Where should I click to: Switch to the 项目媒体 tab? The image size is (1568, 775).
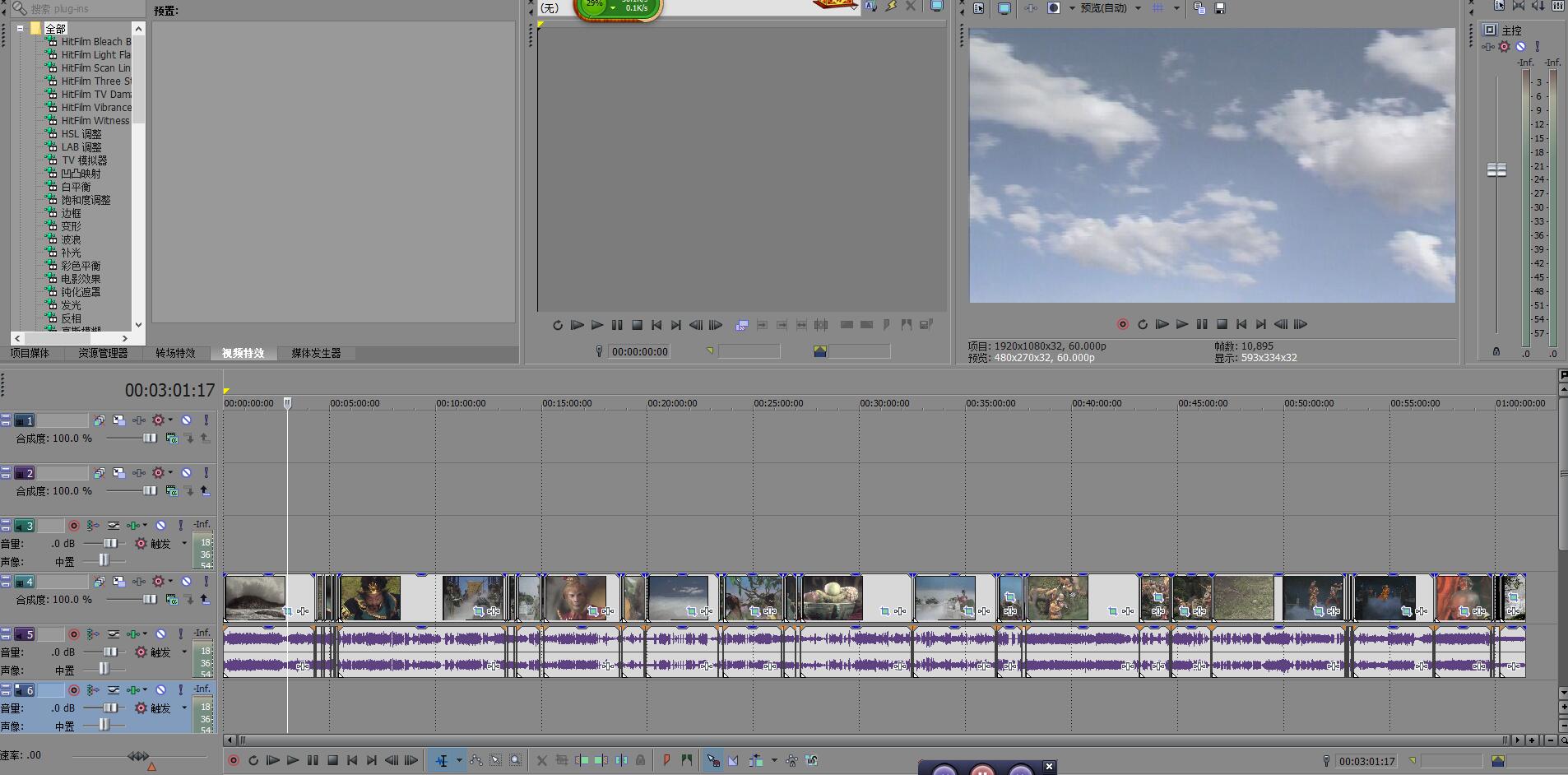pos(30,353)
